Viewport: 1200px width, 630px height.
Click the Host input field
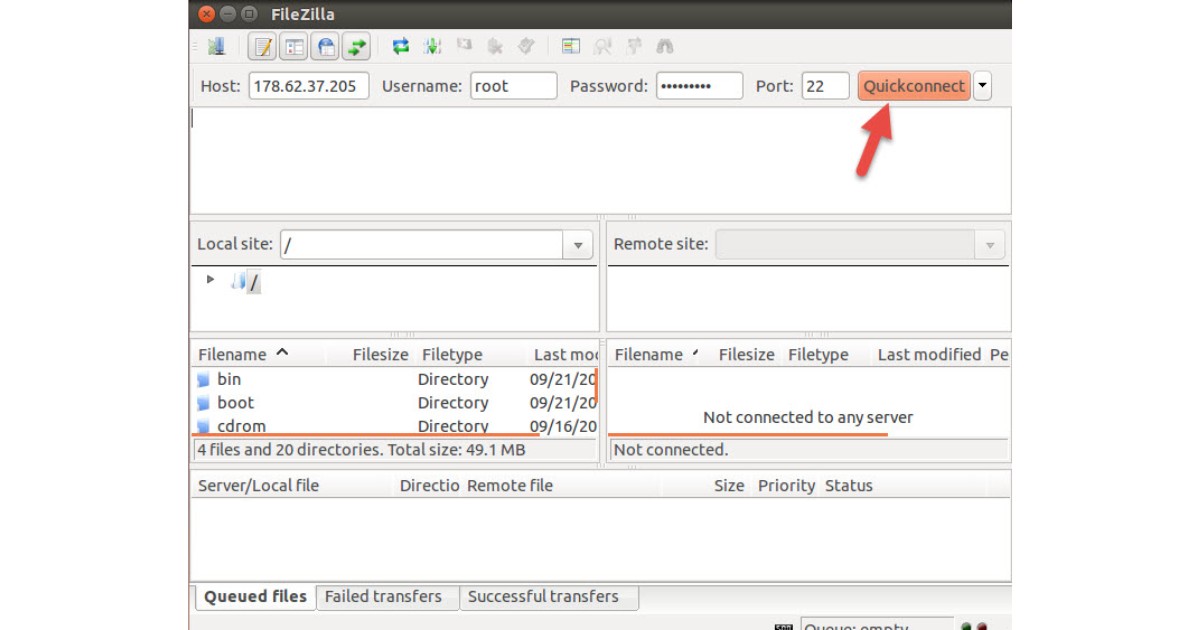point(308,86)
